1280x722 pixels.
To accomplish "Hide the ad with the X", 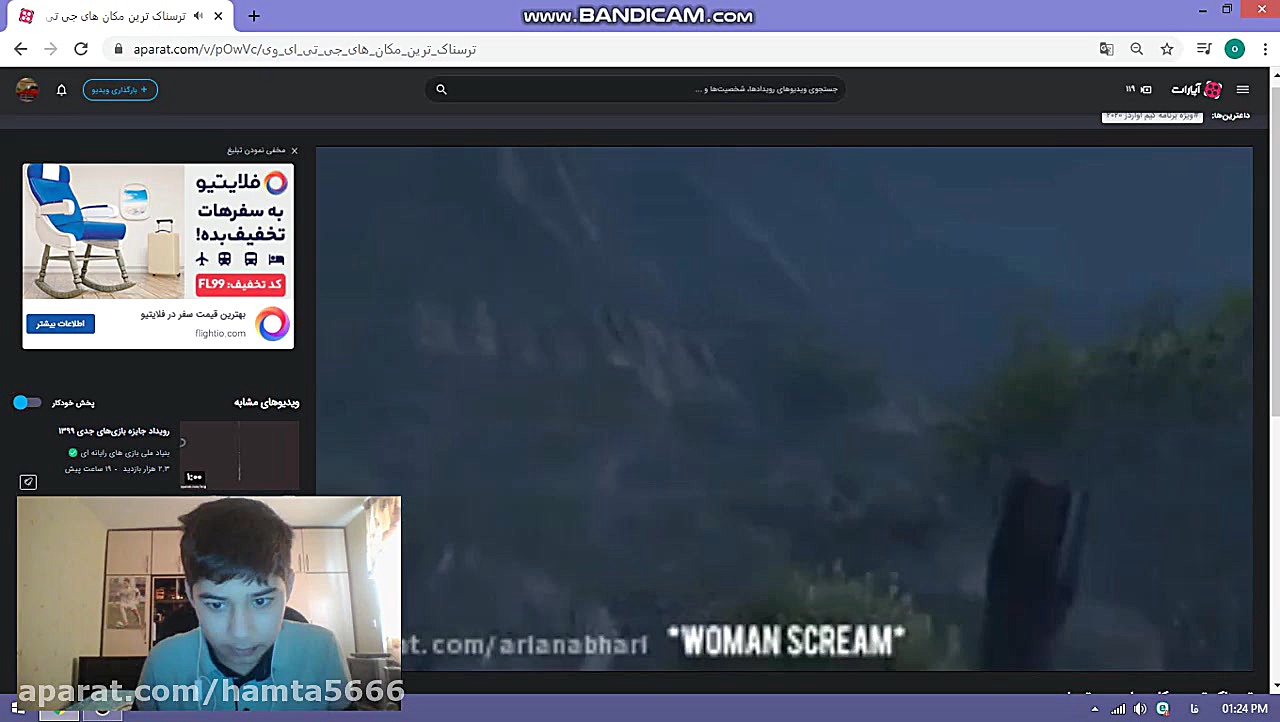I will [294, 151].
